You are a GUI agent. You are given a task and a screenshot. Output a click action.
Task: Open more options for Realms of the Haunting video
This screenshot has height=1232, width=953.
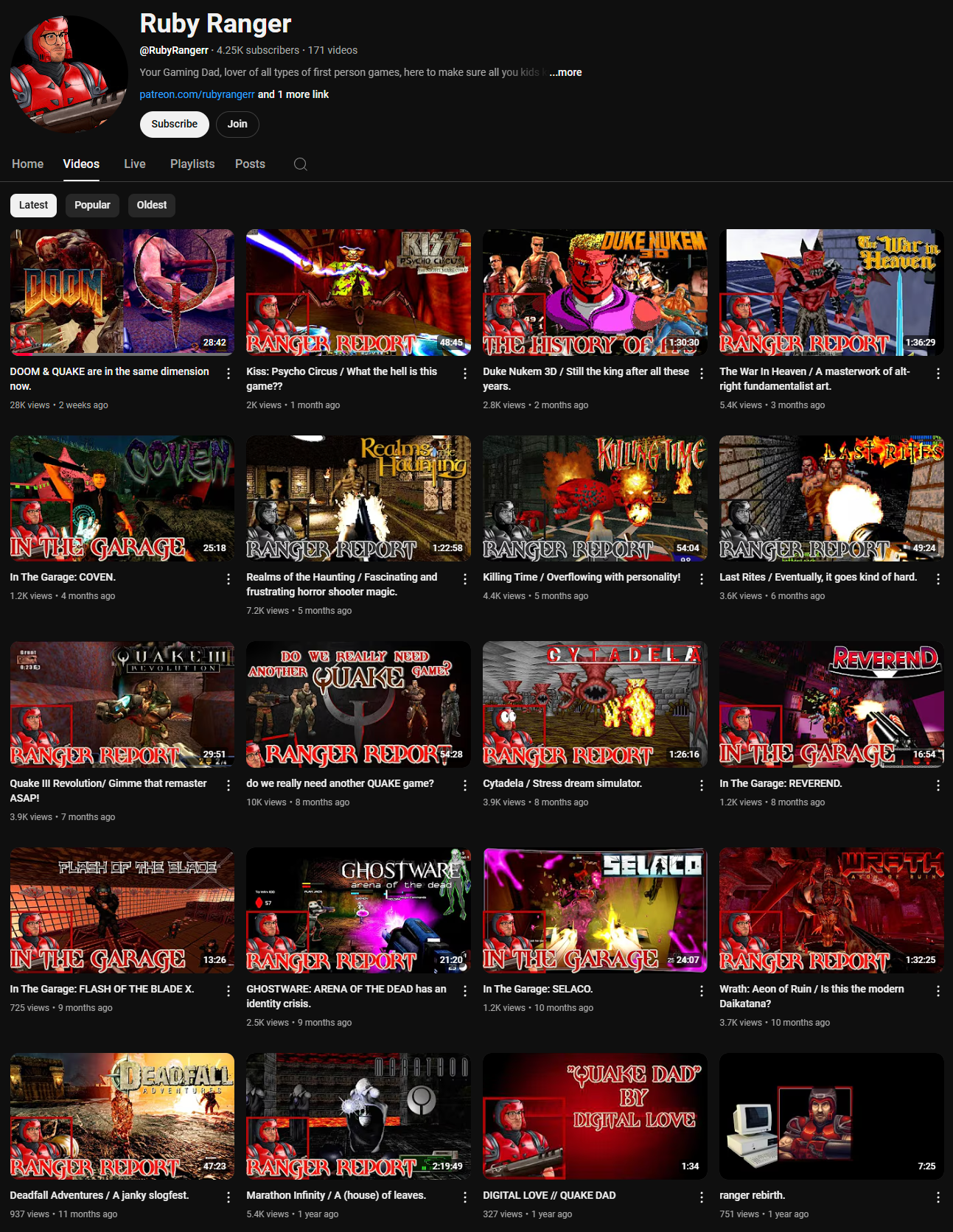[465, 579]
